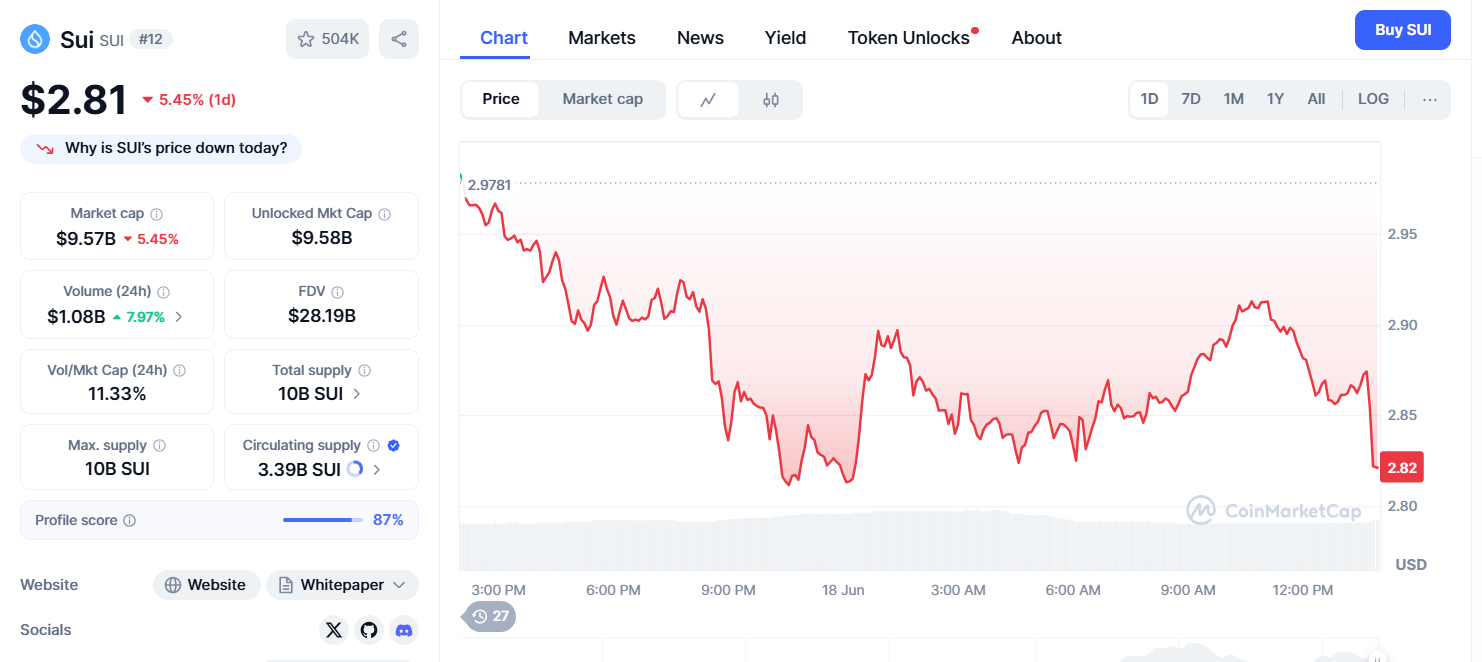Open the Token Unlocks tab

point(909,38)
